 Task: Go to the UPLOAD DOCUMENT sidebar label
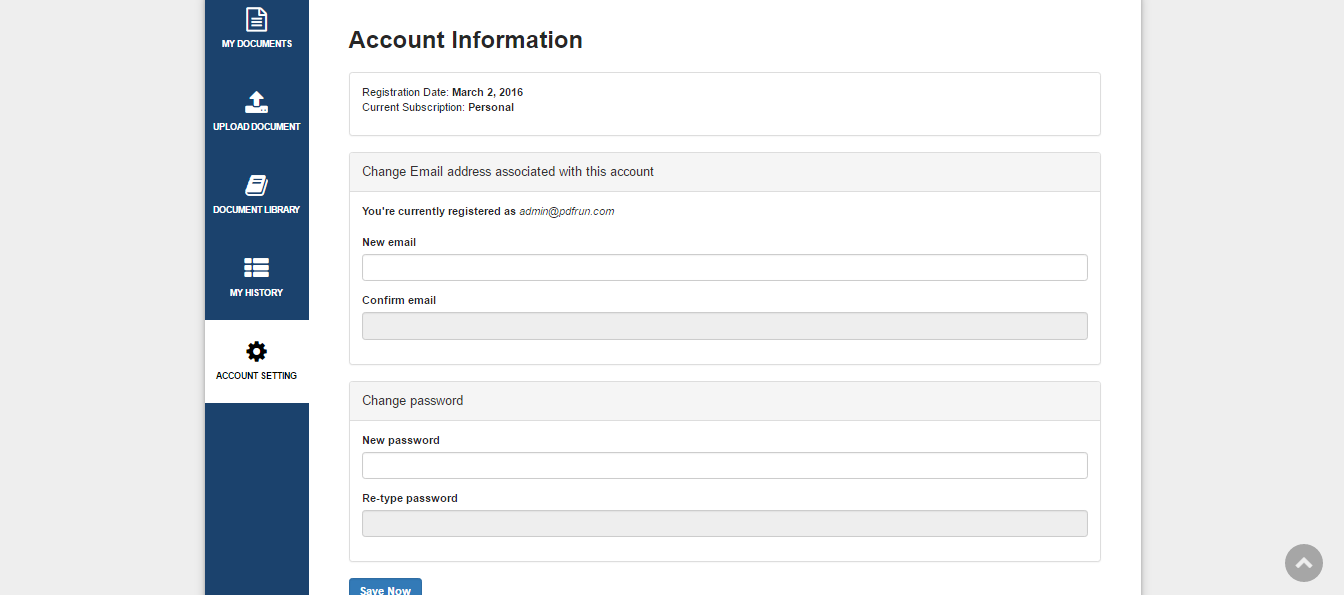click(257, 127)
